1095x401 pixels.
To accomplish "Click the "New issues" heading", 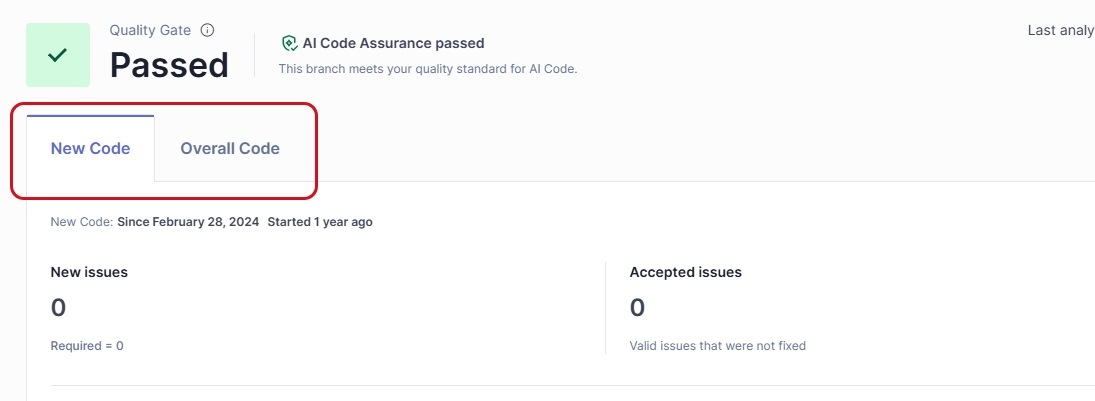I will point(89,272).
